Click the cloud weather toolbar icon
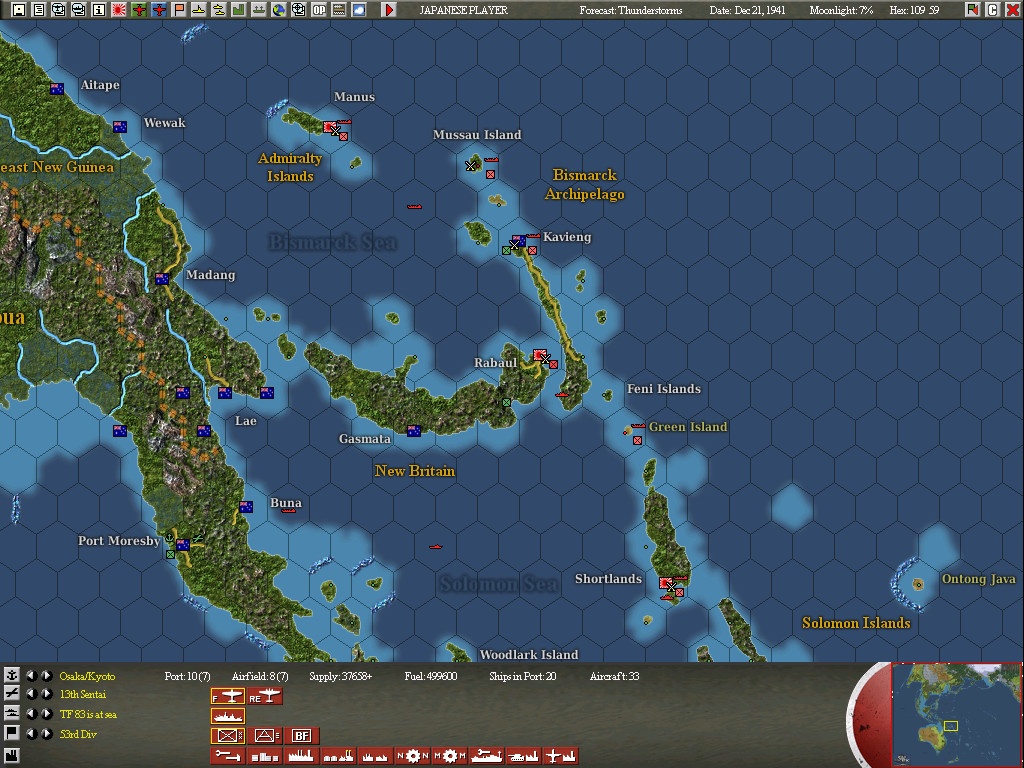The width and height of the screenshot is (1024, 768). (359, 10)
